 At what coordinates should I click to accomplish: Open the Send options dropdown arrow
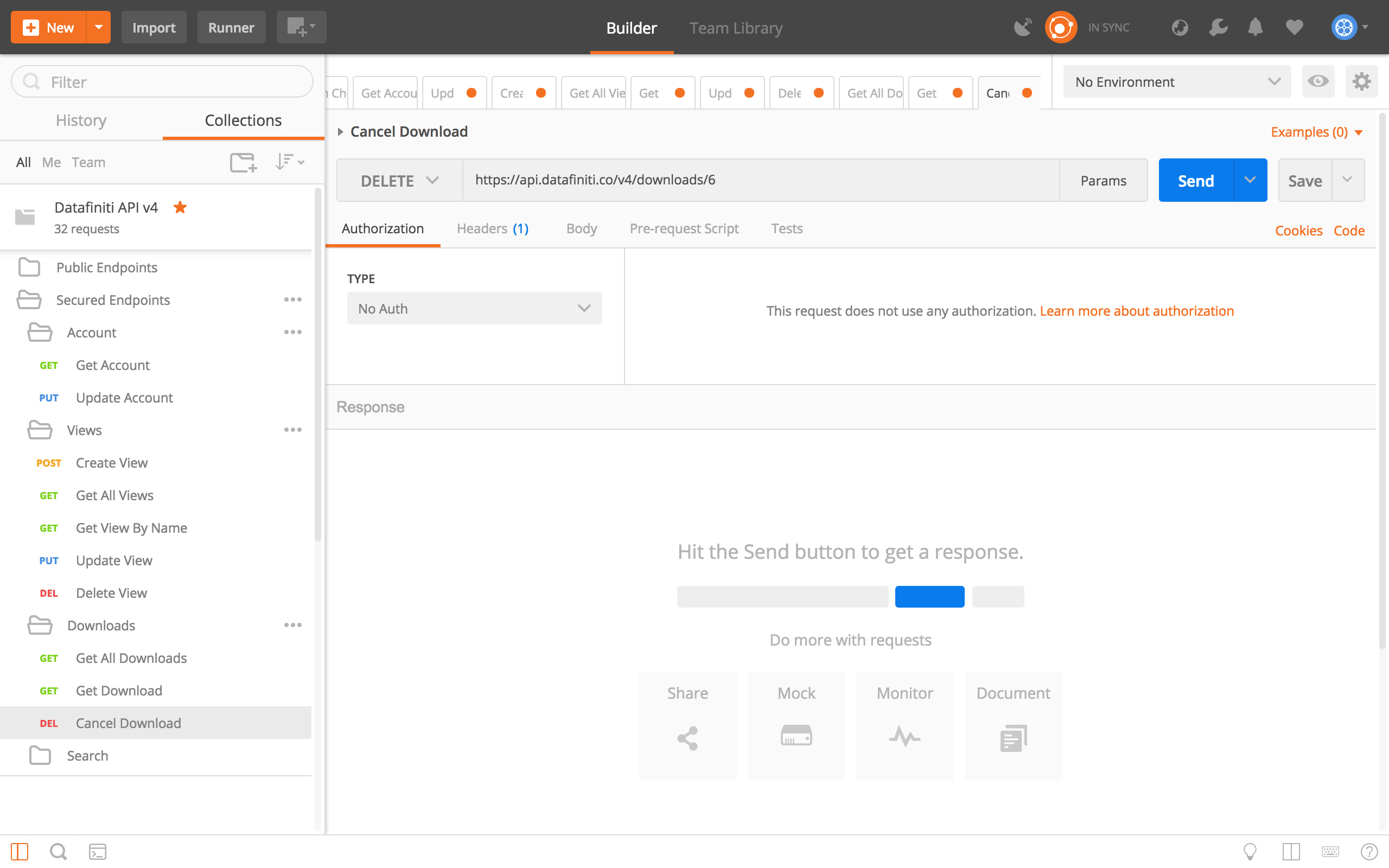[x=1250, y=180]
